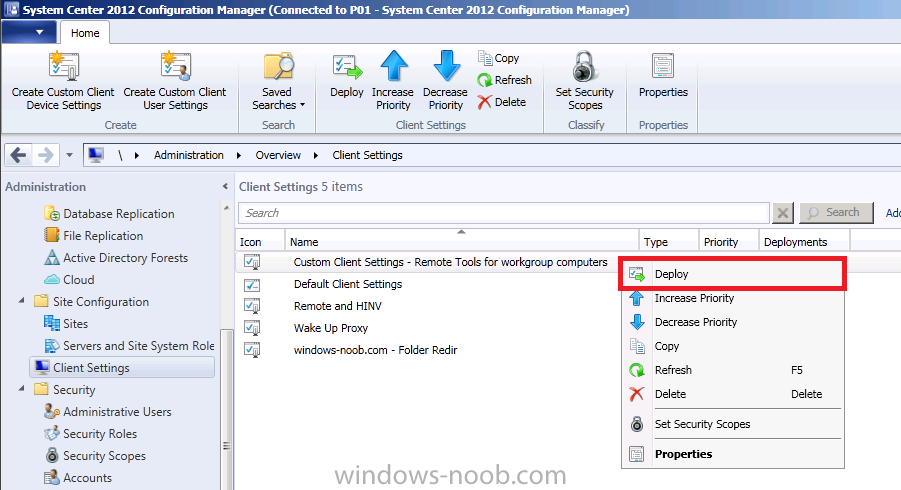Viewport: 901px width, 490px height.
Task: Choose Increase Priority from context menu
Action: pos(732,298)
